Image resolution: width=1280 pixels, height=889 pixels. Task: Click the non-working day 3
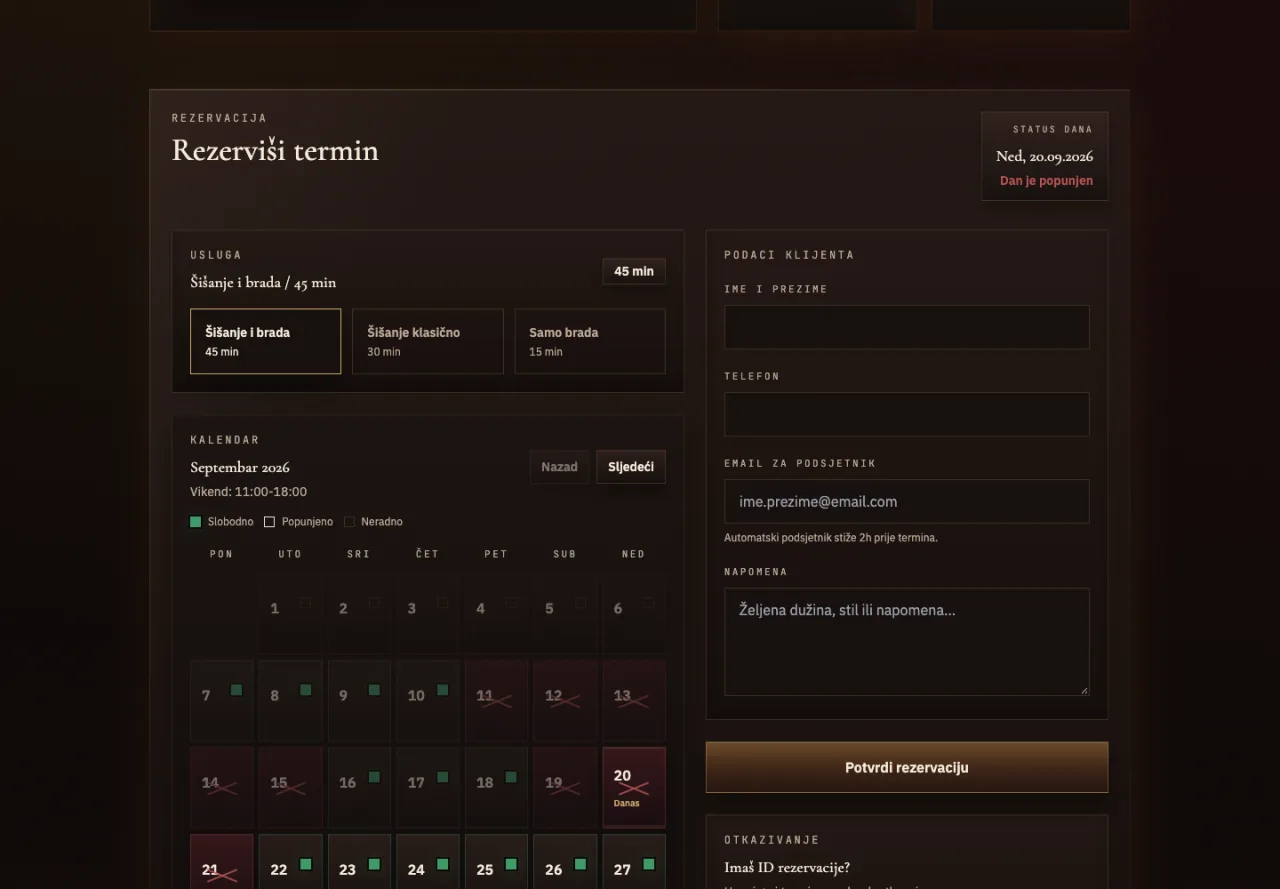pyautogui.click(x=428, y=613)
